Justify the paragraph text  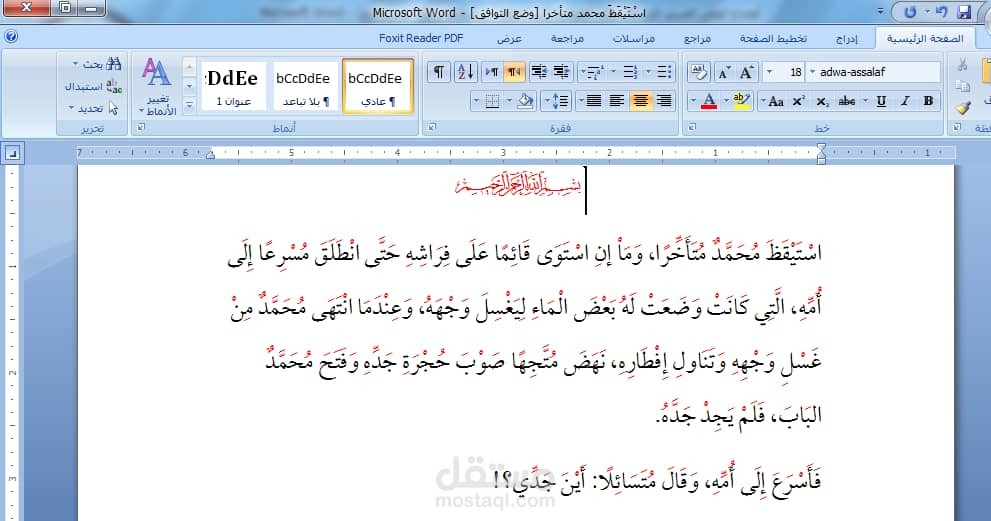(593, 101)
